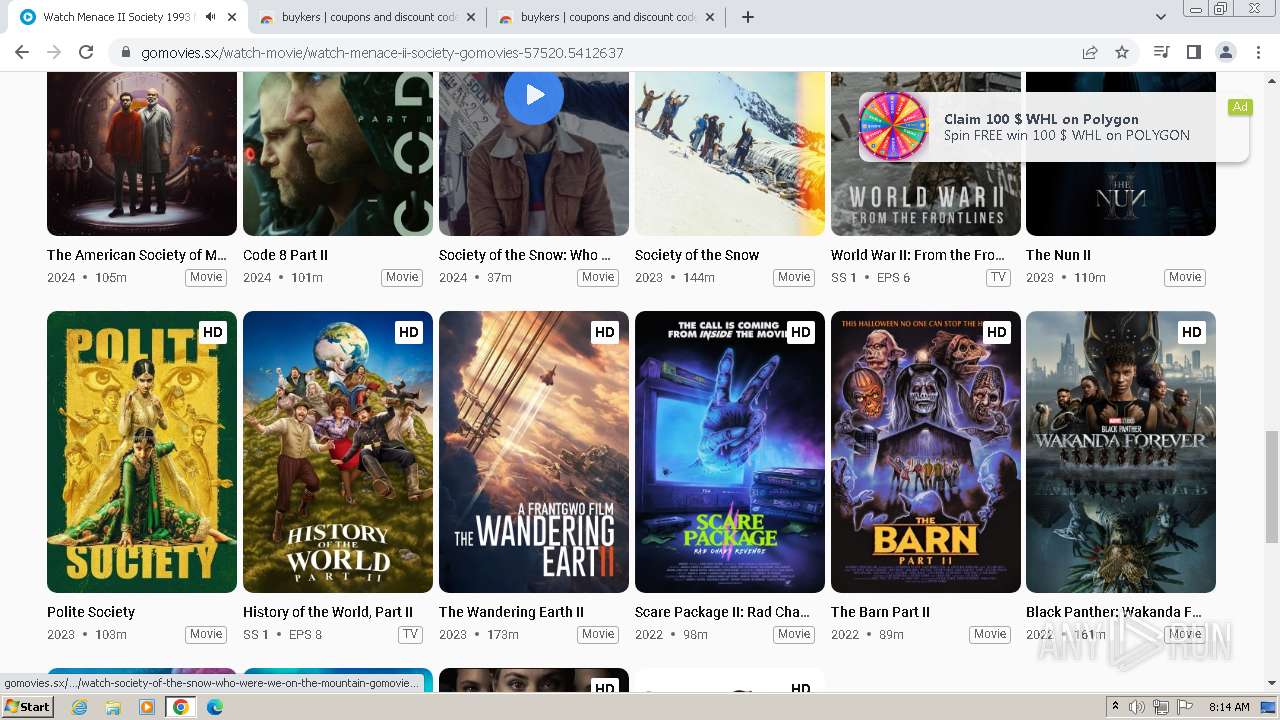Image resolution: width=1280 pixels, height=720 pixels.
Task: Bookmark this page with the star icon
Action: pyautogui.click(x=1122, y=52)
